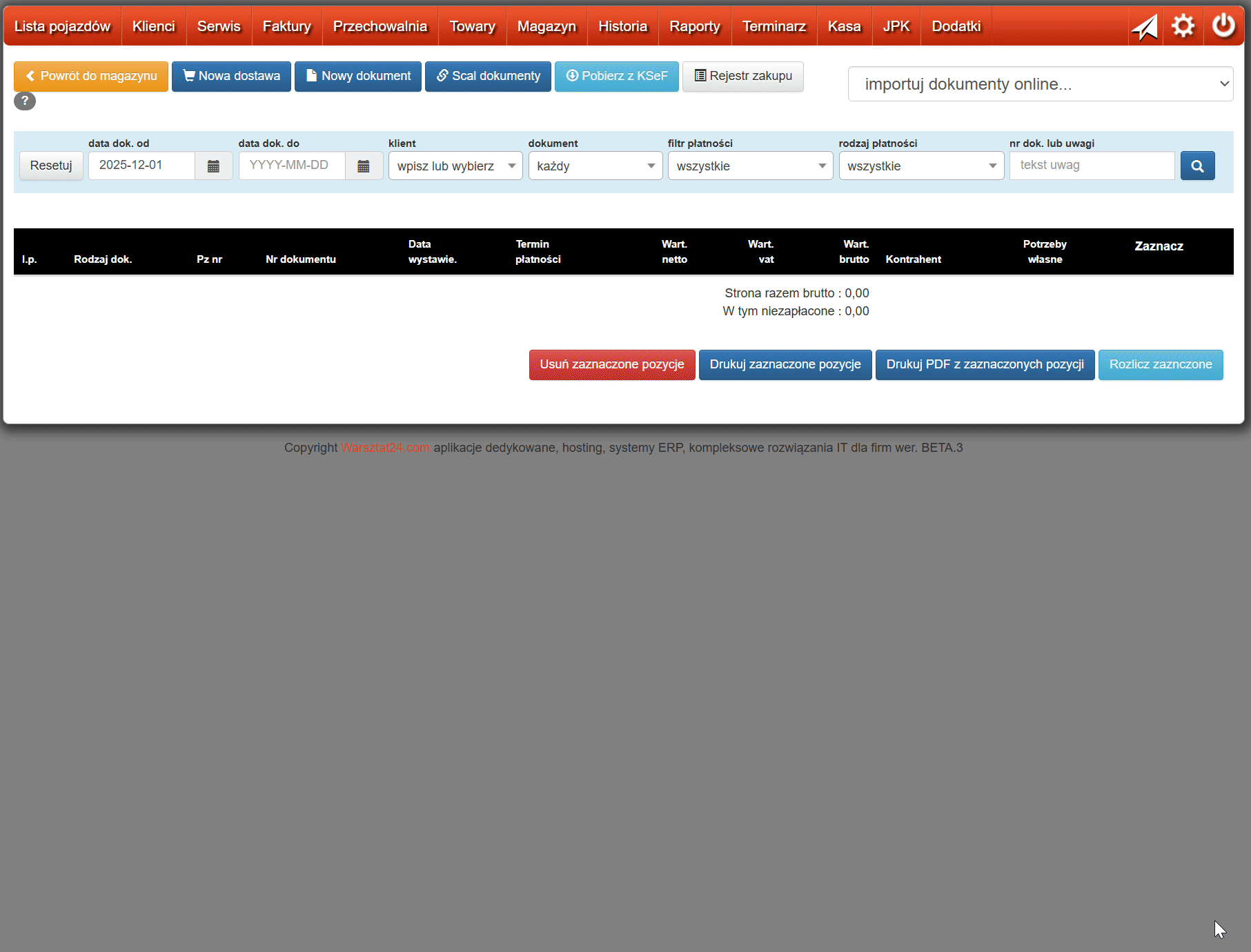Open importuj dokumenty online selector
The width and height of the screenshot is (1251, 952).
(1040, 83)
